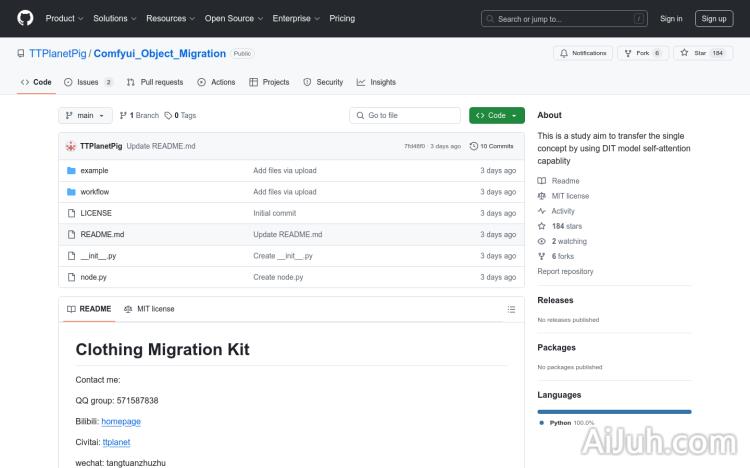Focus the Go to file input
Viewport: 750px width, 468px height.
[x=405, y=115]
